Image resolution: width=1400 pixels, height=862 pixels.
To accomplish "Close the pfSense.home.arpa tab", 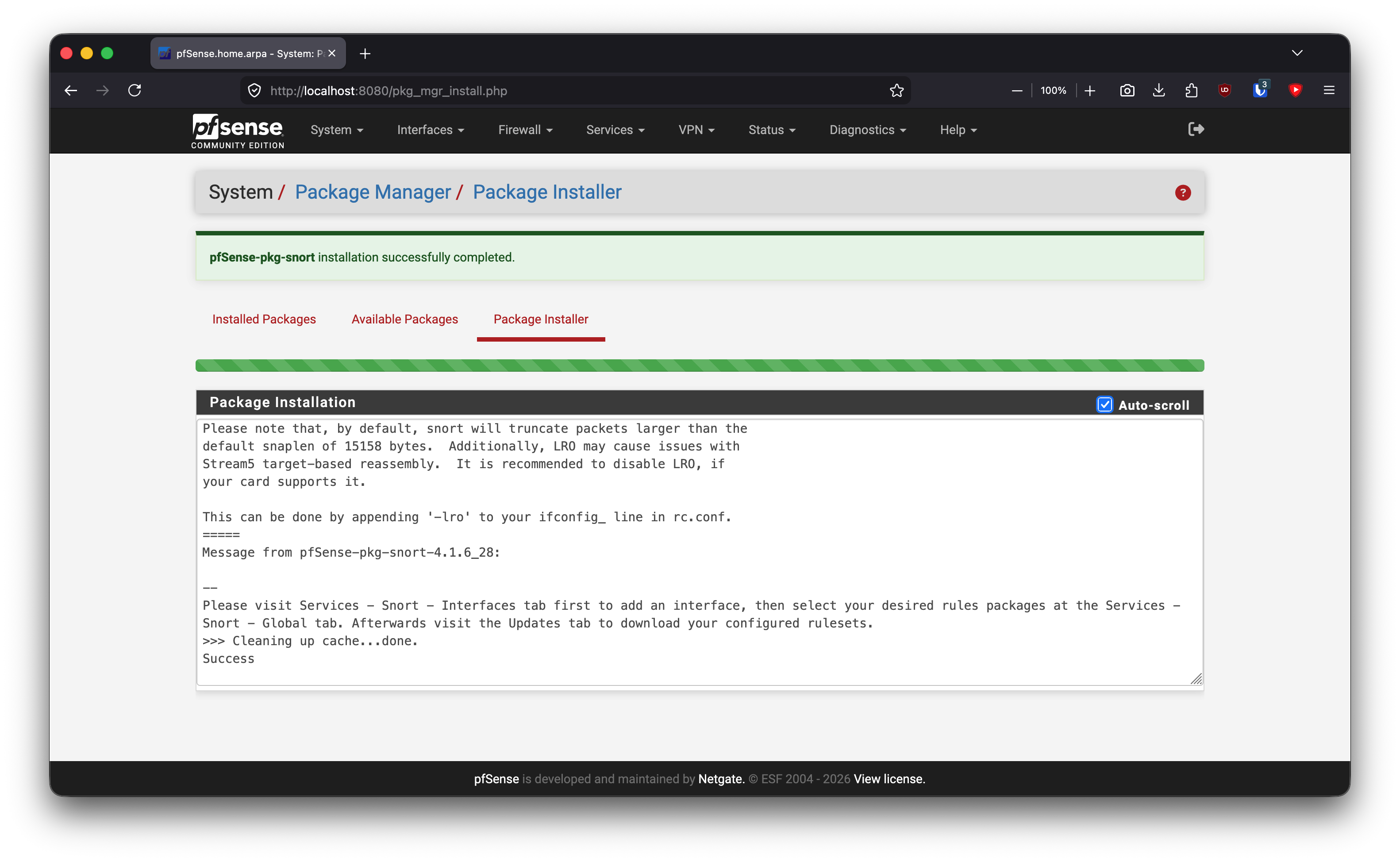I will pos(332,53).
